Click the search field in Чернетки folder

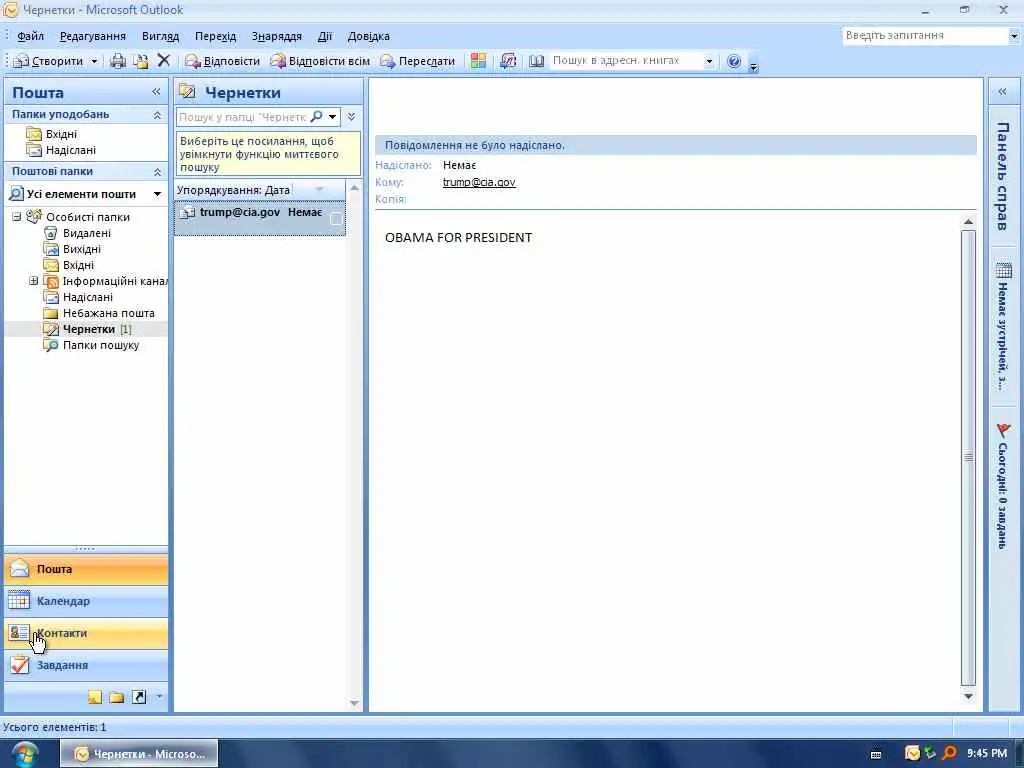[243, 117]
